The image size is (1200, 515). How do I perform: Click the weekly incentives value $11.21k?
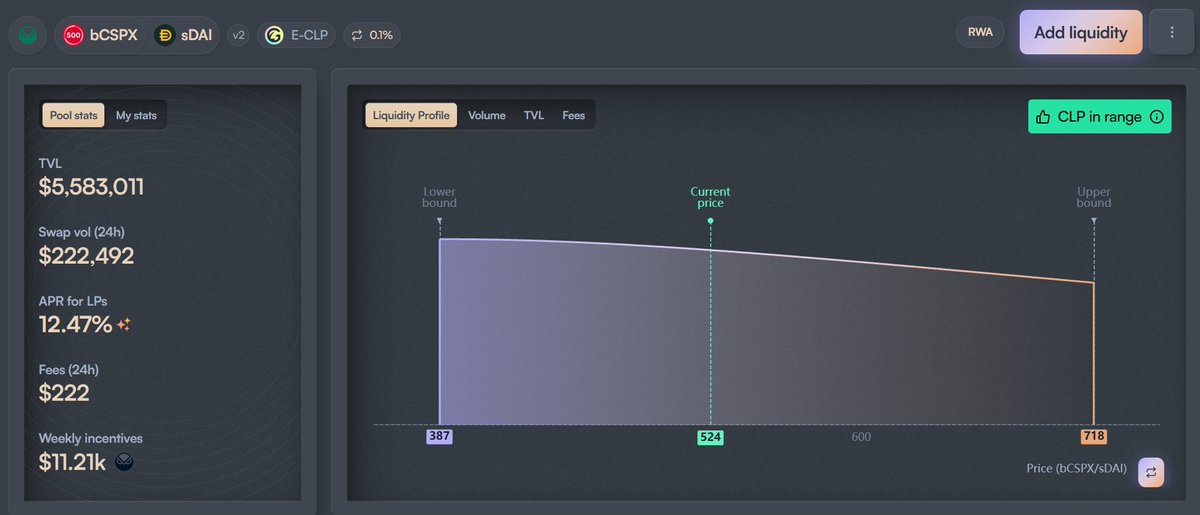click(74, 461)
